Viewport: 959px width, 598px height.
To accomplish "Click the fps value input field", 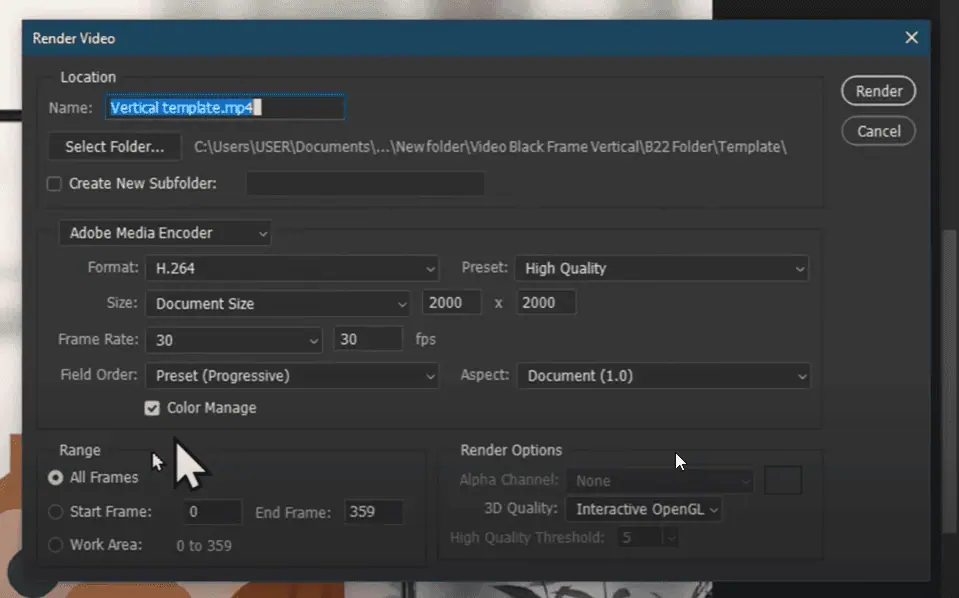I will coord(367,340).
